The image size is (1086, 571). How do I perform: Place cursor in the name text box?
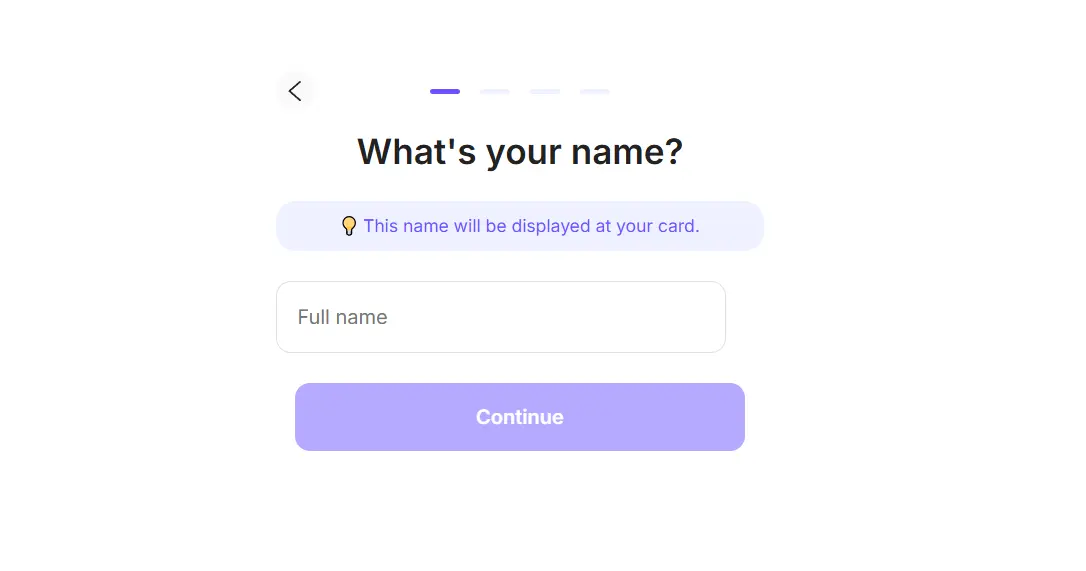coord(501,317)
